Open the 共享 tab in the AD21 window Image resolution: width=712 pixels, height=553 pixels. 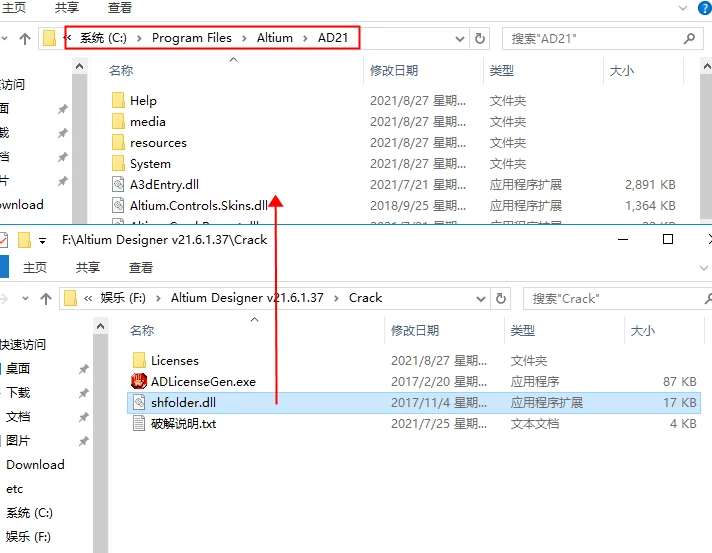[x=67, y=7]
